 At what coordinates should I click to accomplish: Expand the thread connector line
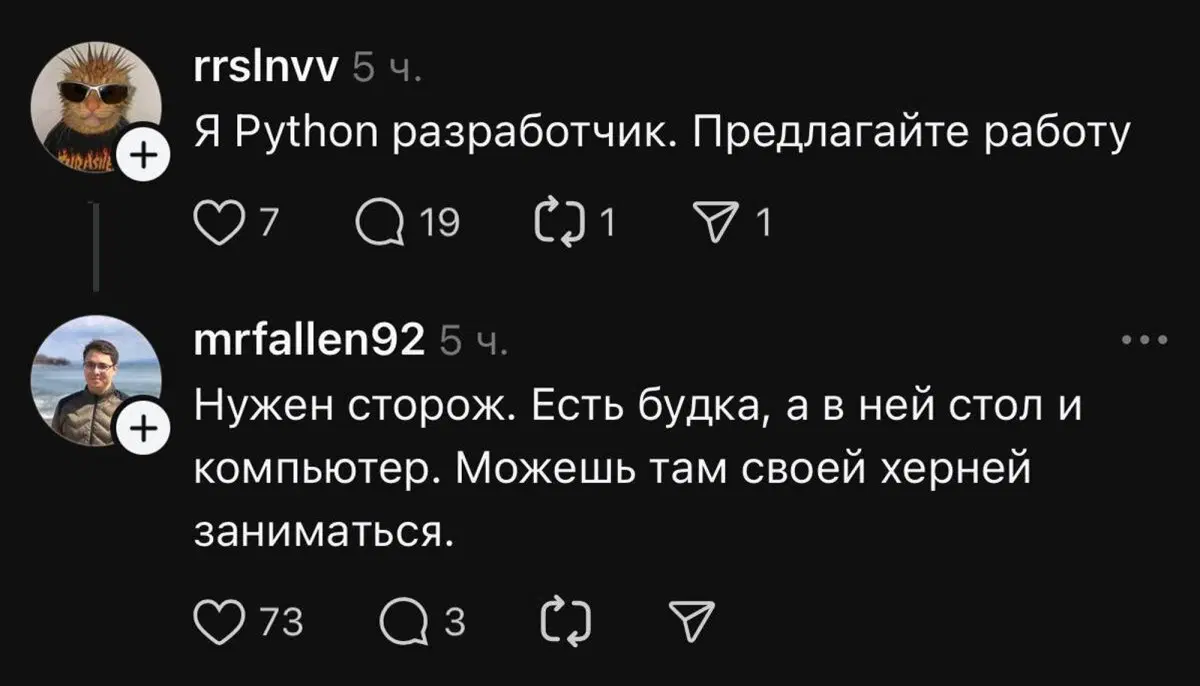tap(96, 243)
